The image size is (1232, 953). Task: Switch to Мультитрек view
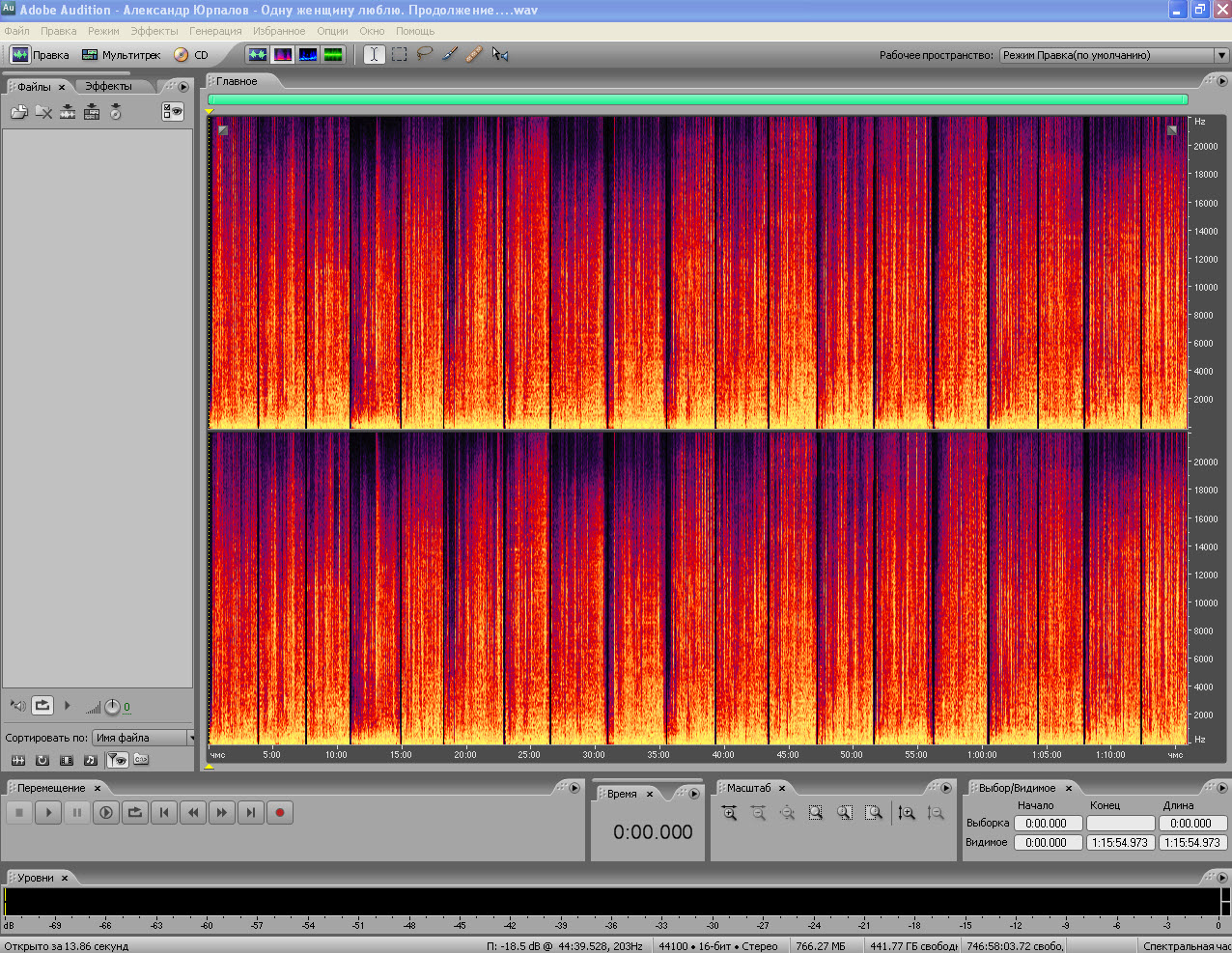tap(122, 55)
